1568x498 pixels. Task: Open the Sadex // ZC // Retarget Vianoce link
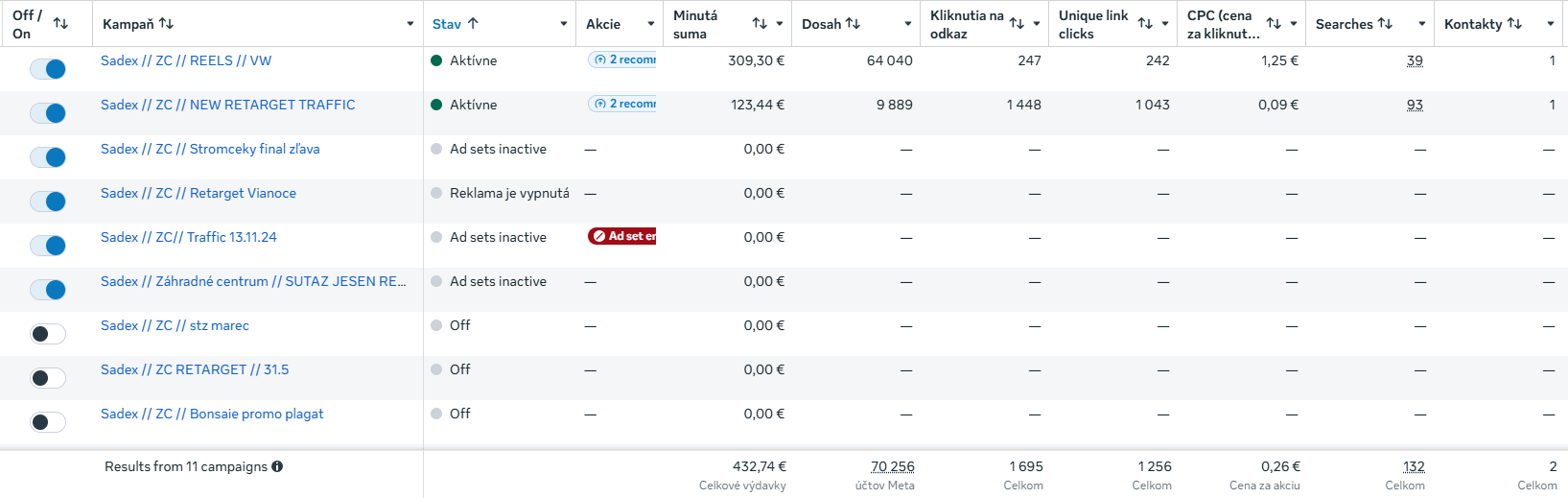tap(199, 193)
